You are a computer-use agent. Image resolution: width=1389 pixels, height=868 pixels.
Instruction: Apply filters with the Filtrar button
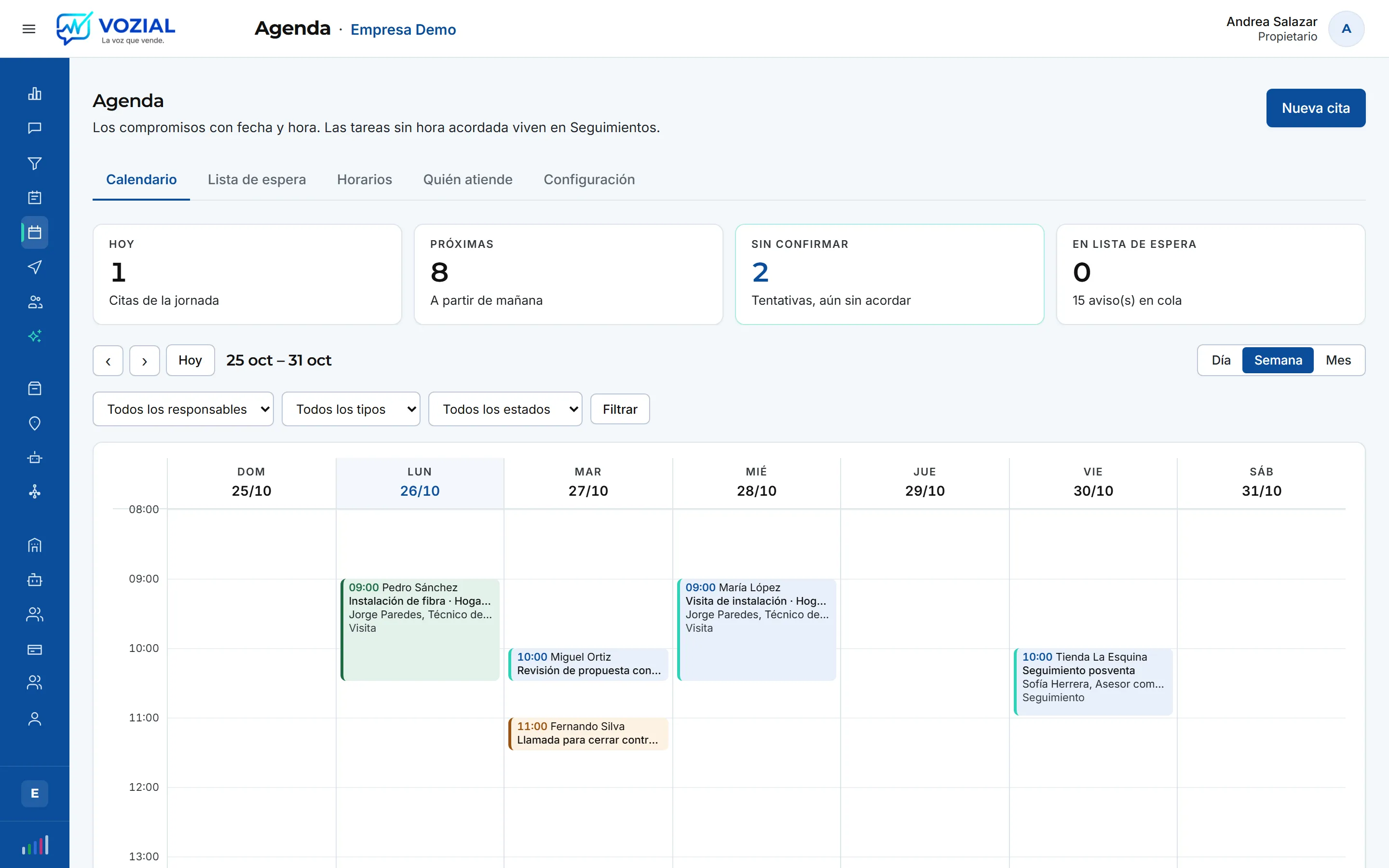(620, 409)
